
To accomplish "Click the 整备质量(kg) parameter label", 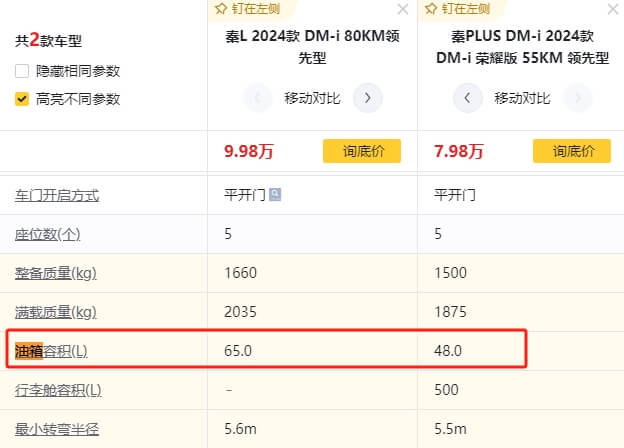I will click(55, 273).
